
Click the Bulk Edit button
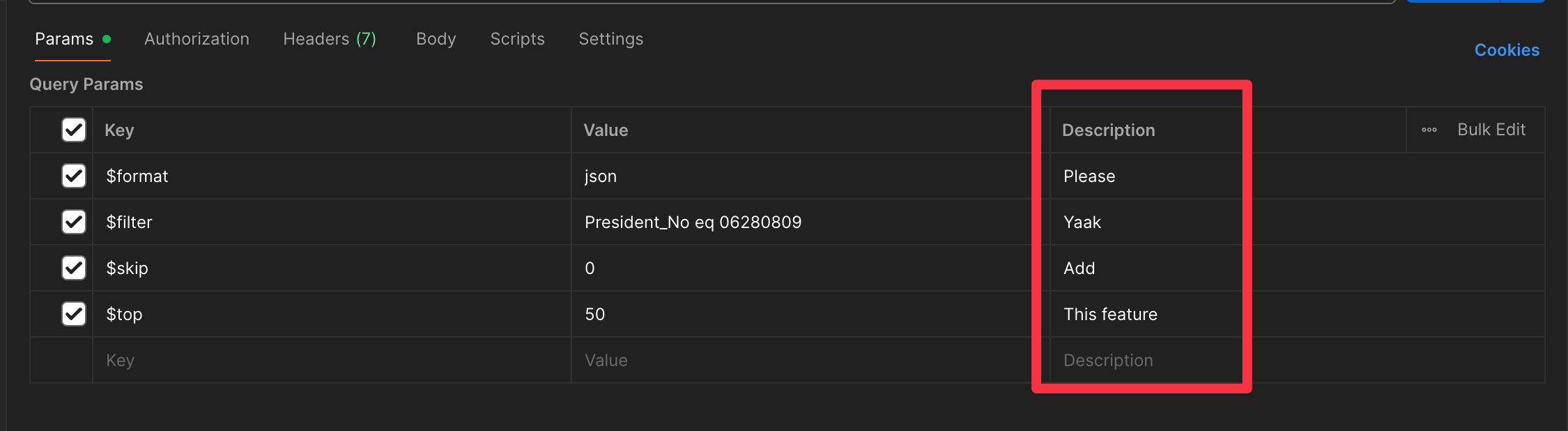[1491, 130]
